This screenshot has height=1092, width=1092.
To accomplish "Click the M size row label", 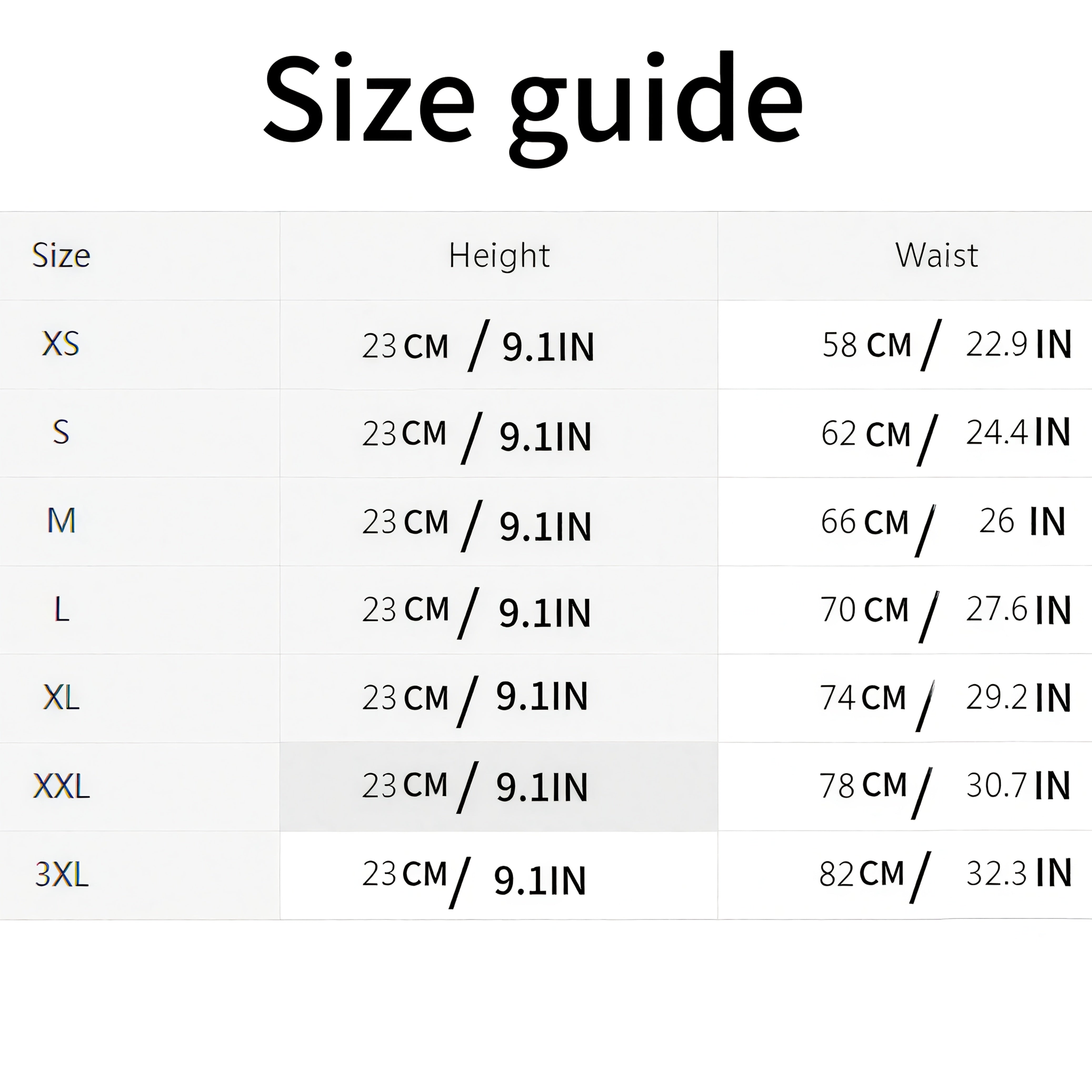I will pyautogui.click(x=61, y=521).
